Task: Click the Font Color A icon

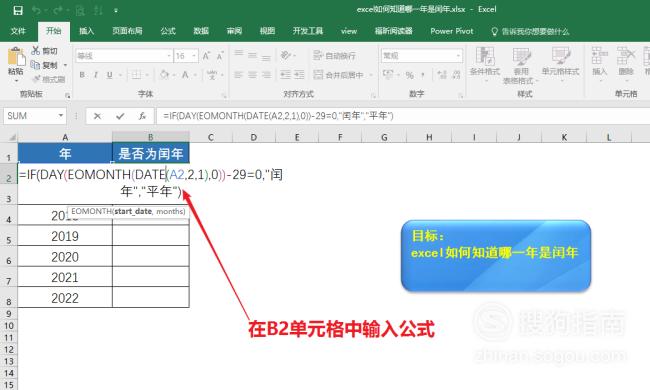Action: pos(185,75)
